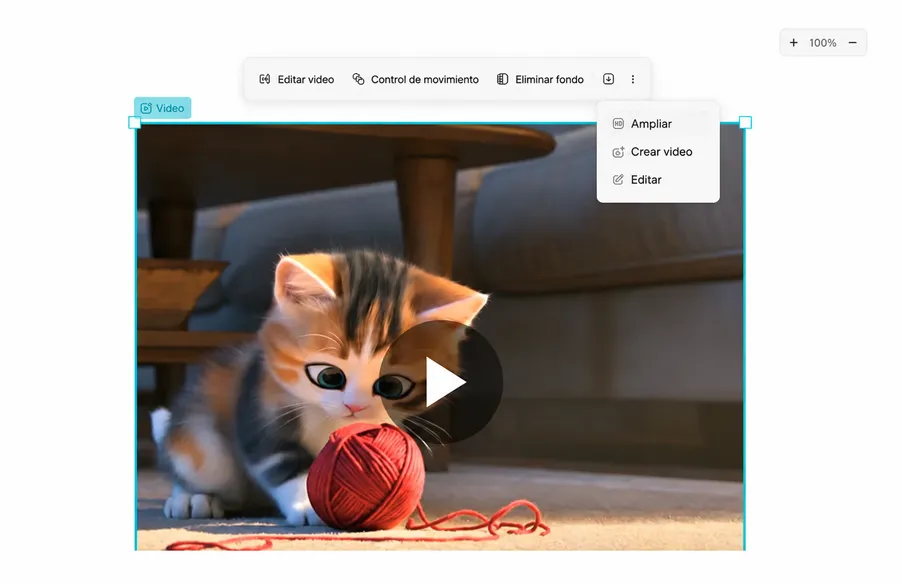Click the Video label tag

click(x=163, y=108)
